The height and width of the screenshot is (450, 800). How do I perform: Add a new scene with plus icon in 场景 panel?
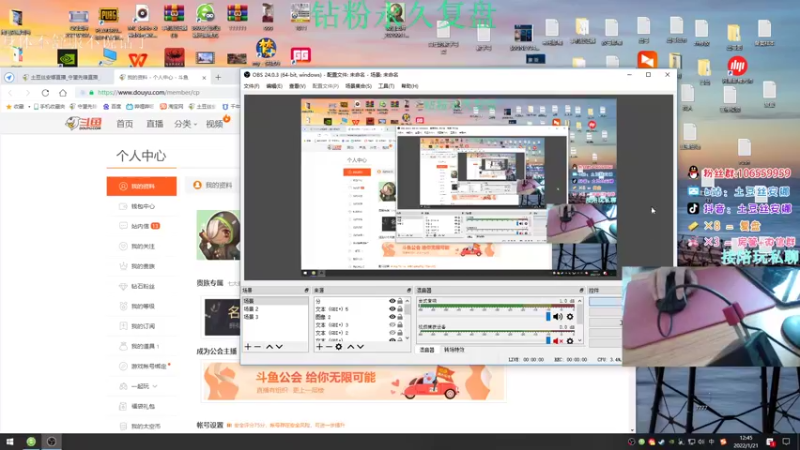coord(248,347)
